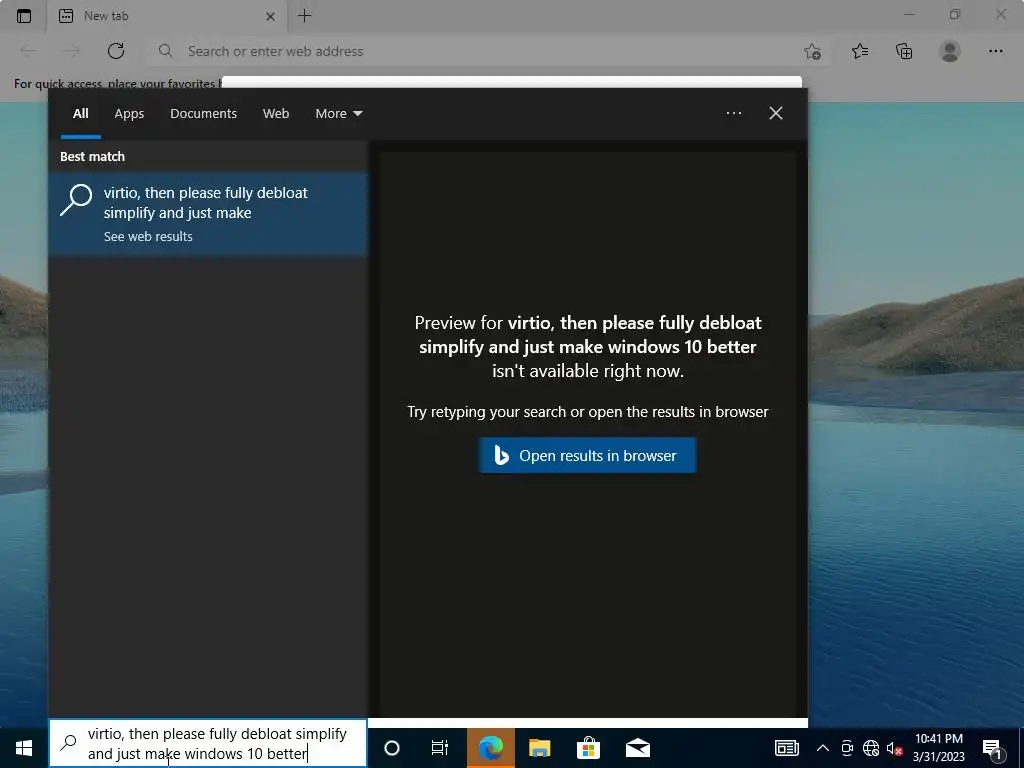Select the Apps search filter tab
Viewport: 1024px width, 768px height.
129,114
